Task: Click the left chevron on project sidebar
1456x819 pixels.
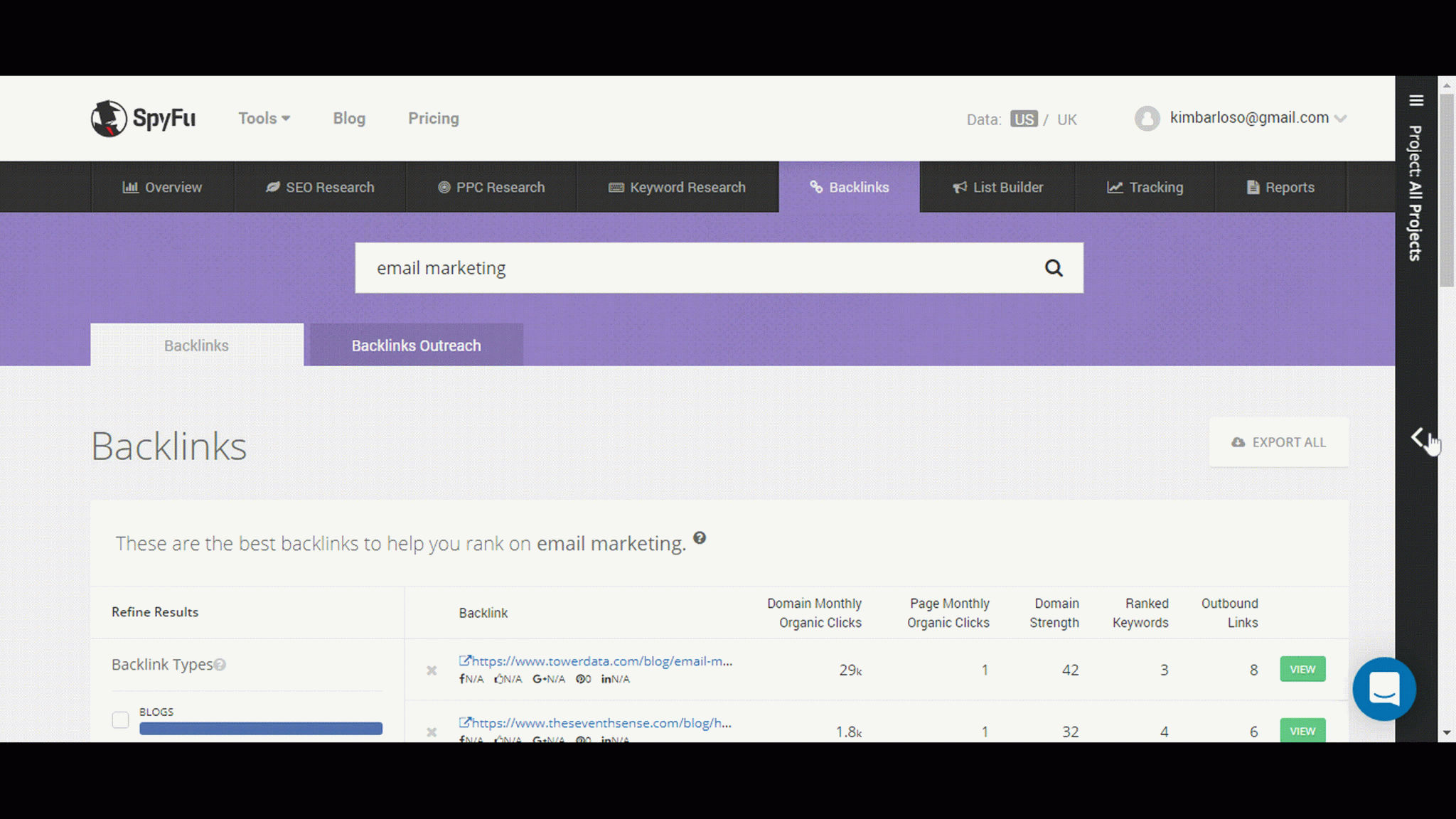Action: pos(1418,437)
